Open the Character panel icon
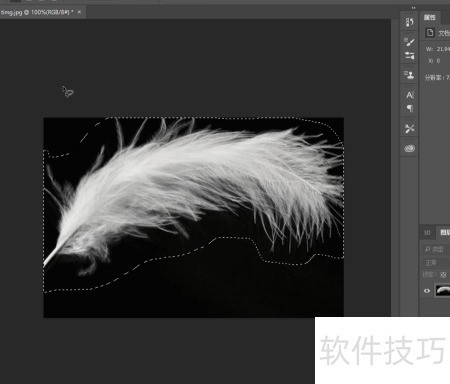Viewport: 450px width, 384px height. point(410,95)
